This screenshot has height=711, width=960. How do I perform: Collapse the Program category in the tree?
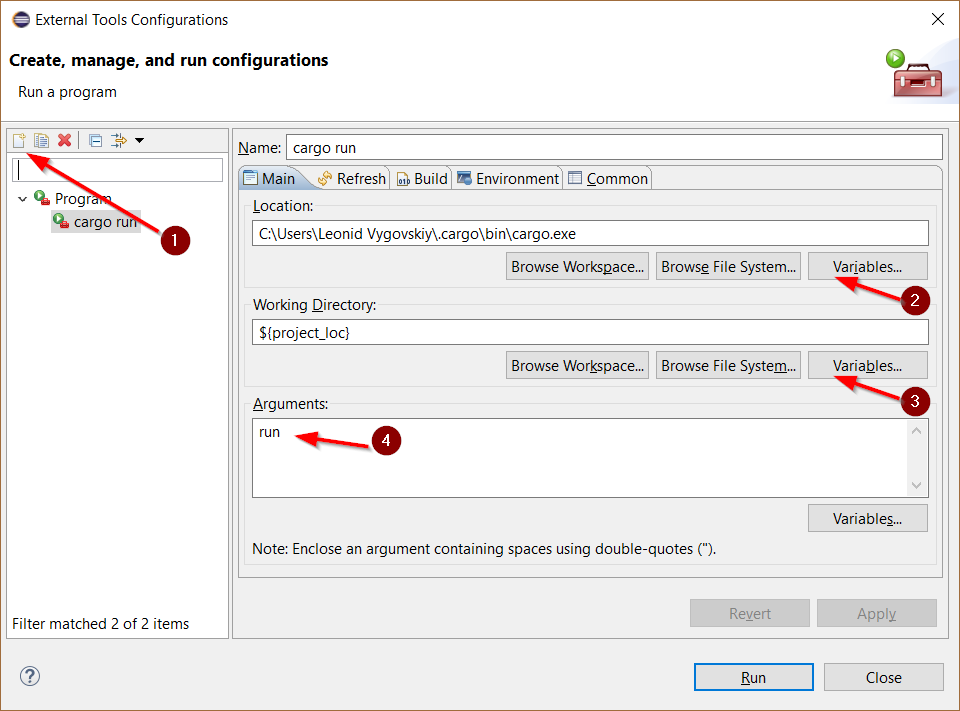(x=23, y=198)
